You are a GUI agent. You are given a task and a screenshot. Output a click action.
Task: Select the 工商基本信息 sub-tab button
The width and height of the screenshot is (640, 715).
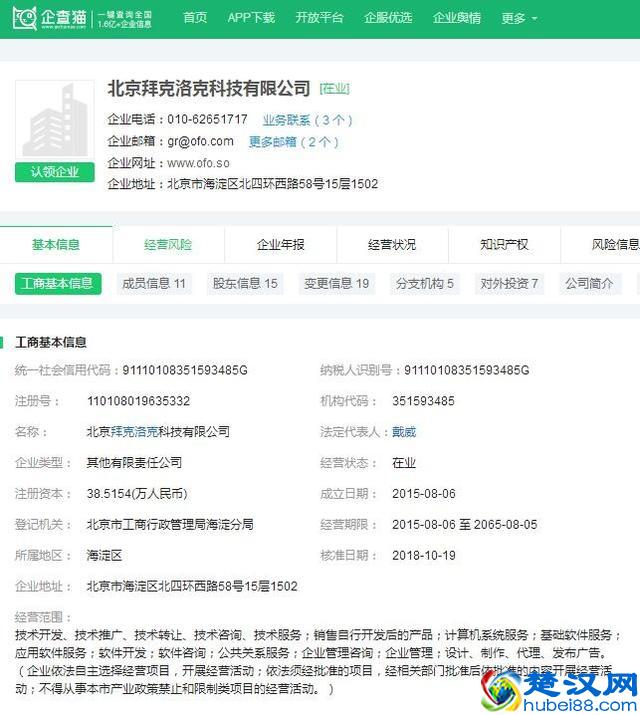58,284
